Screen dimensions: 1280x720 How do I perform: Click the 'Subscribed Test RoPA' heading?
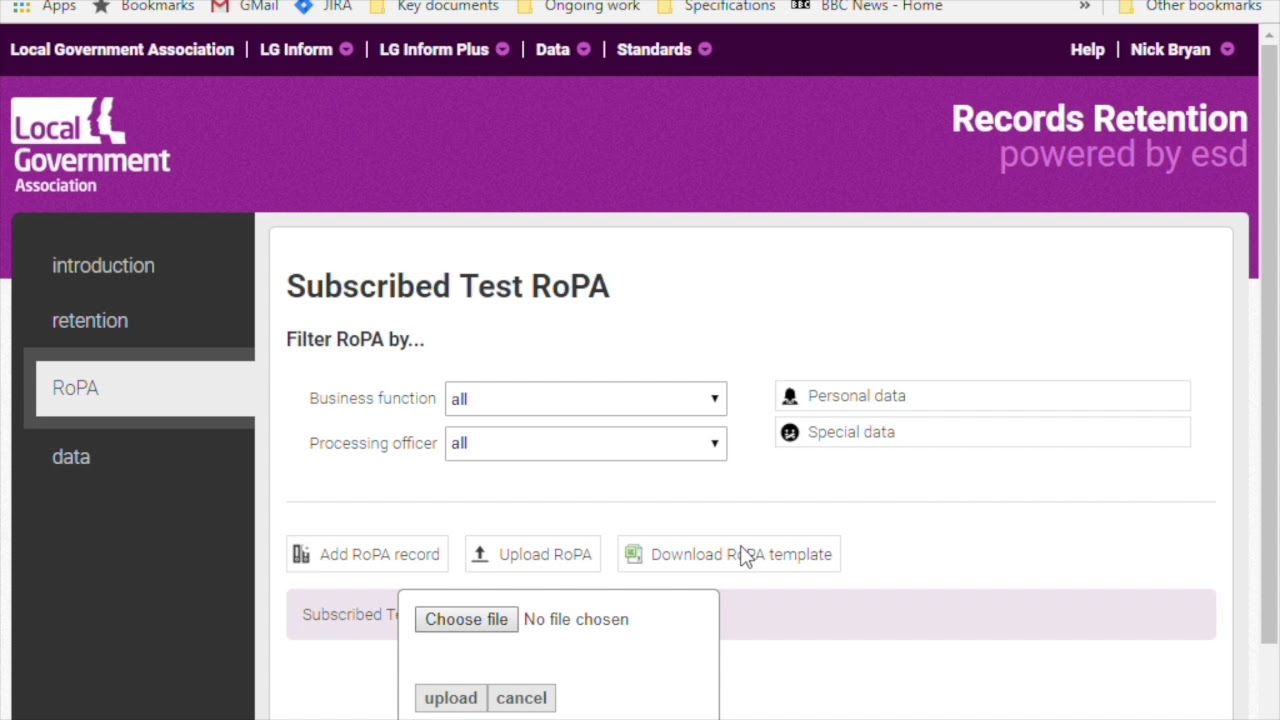tap(448, 286)
